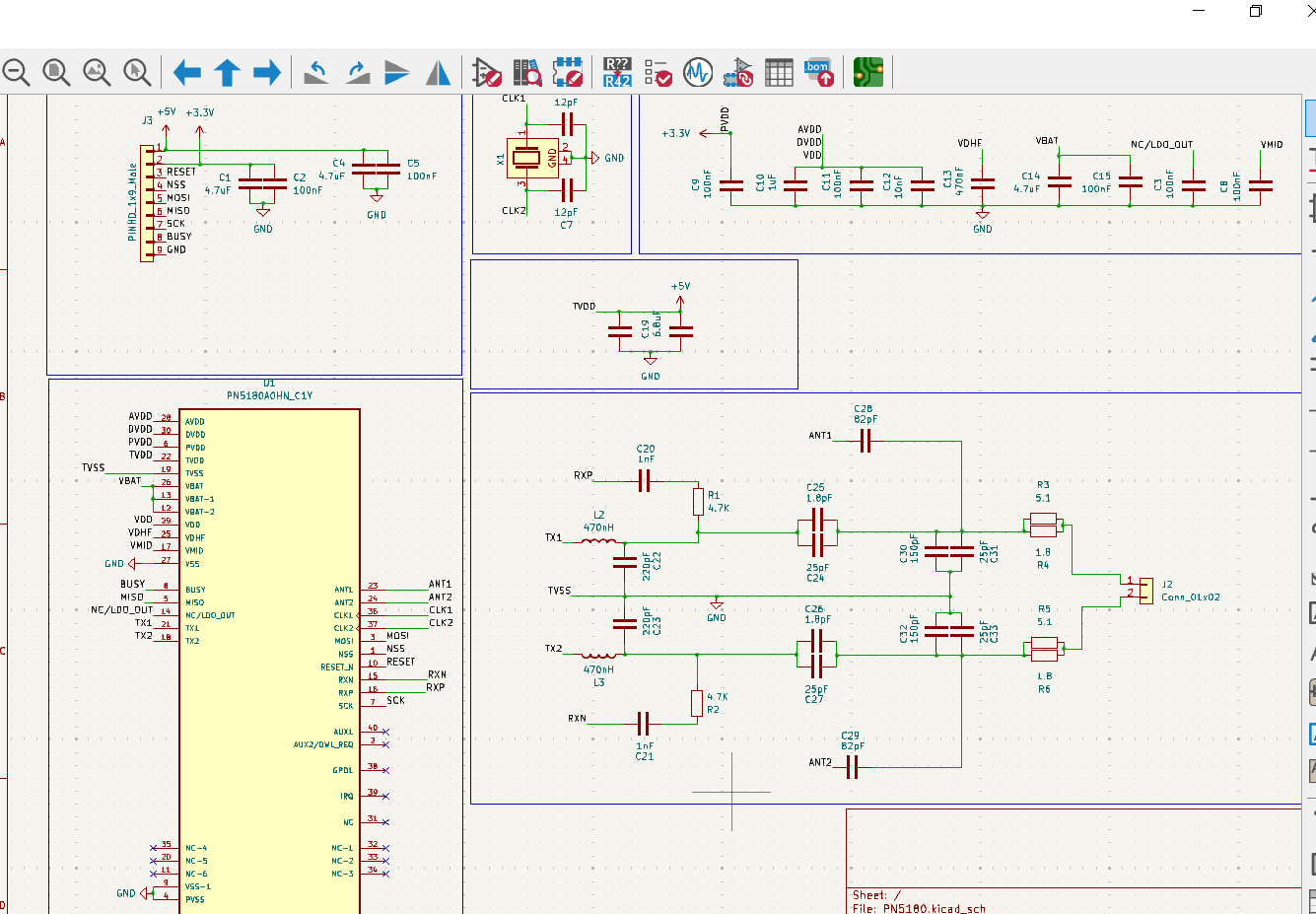Viewport: 1316px width, 914px height.
Task: Click the zoom out magnifier icon
Action: [x=16, y=72]
